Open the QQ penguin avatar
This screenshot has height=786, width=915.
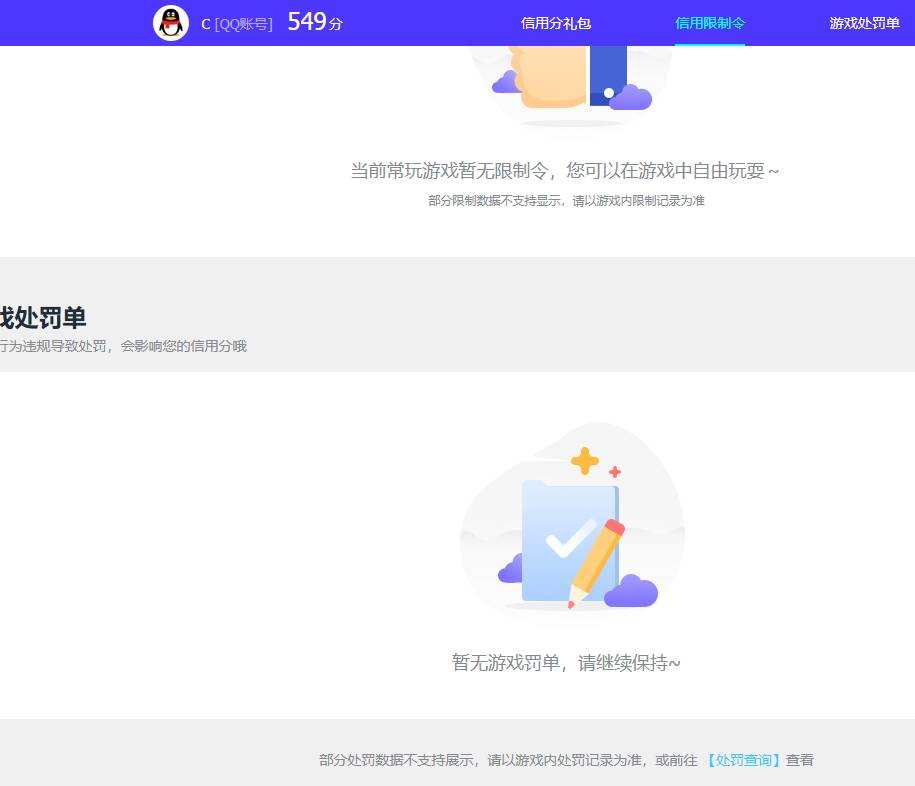171,23
